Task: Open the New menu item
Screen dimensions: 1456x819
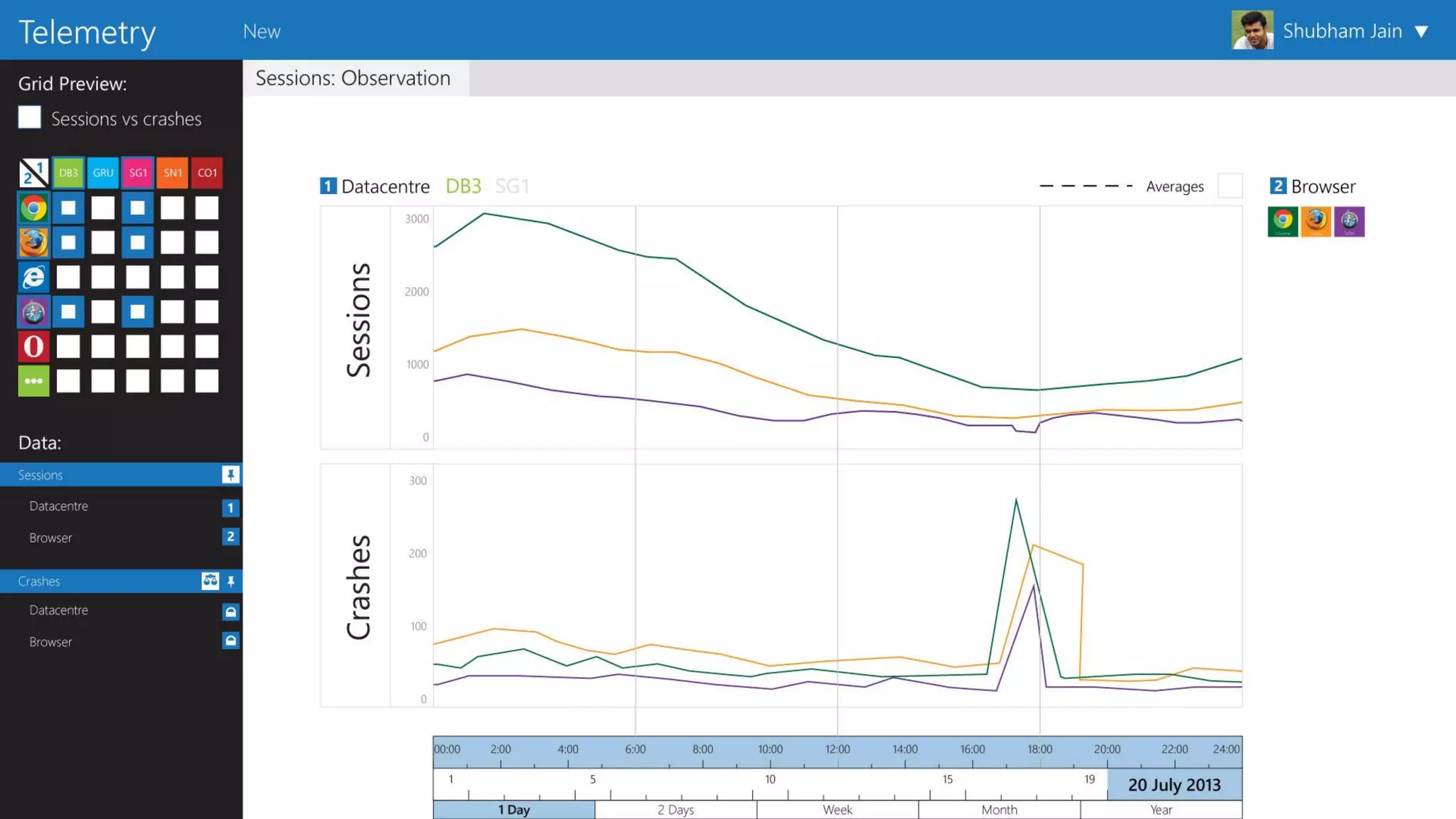Action: pos(262,31)
